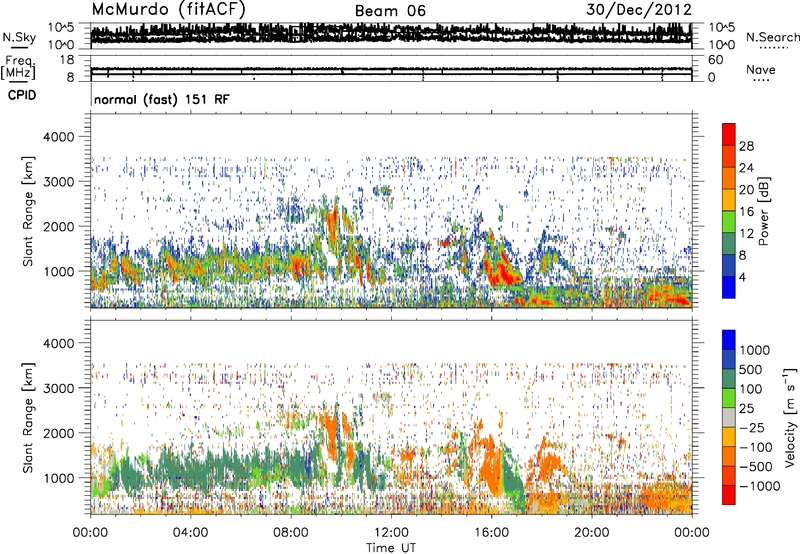The height and width of the screenshot is (554, 800).
Task: Click the date '30/Dec/2012'
Action: coord(639,10)
